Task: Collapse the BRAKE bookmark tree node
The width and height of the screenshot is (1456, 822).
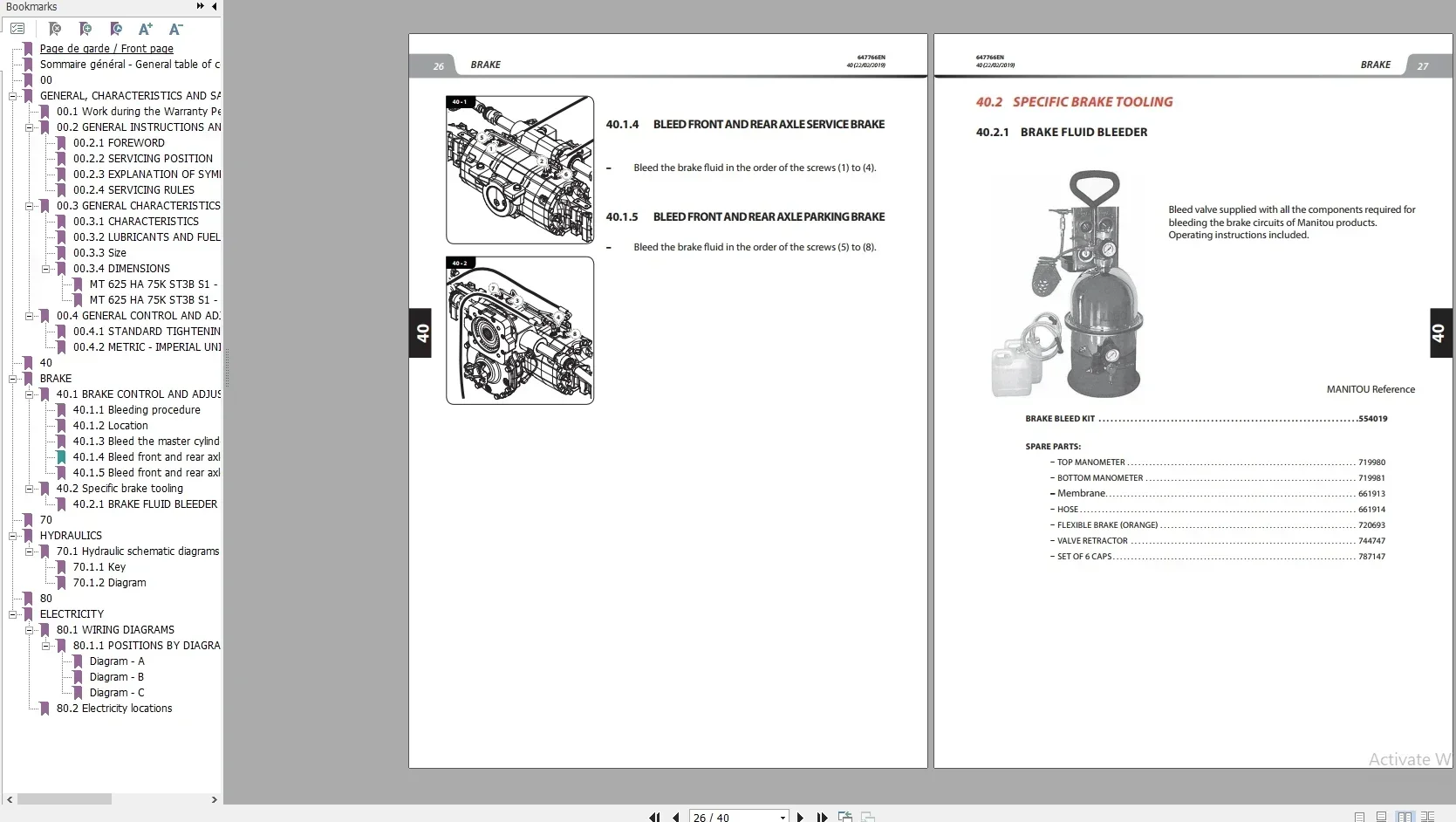Action: tap(13, 379)
